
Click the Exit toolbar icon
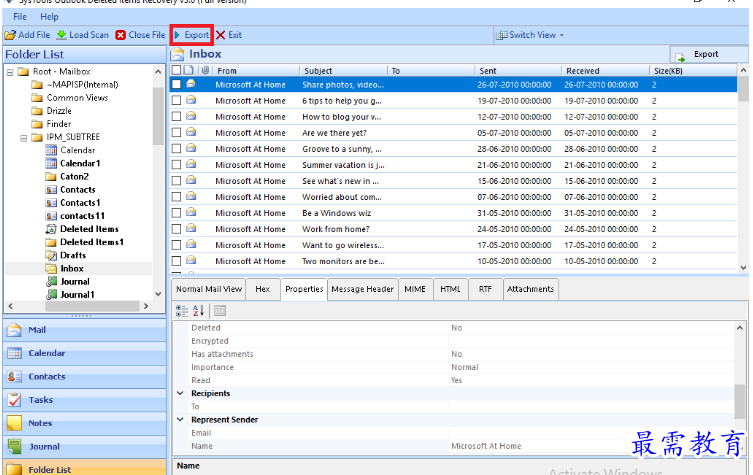pyautogui.click(x=220, y=35)
